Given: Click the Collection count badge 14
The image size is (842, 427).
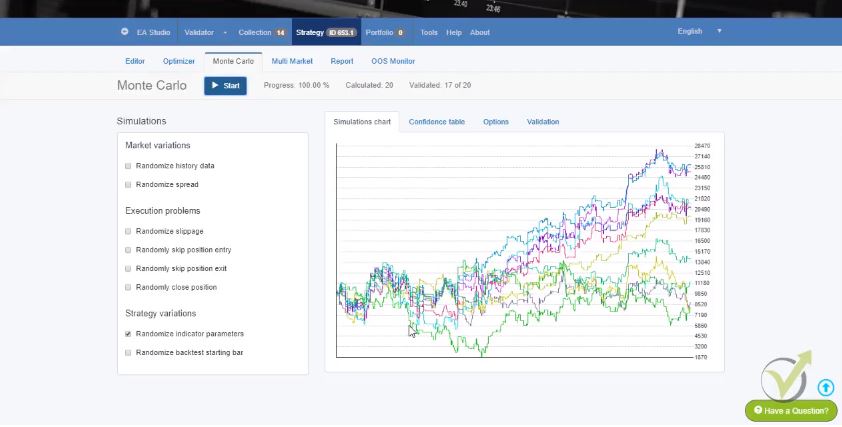Looking at the screenshot, I should (280, 32).
